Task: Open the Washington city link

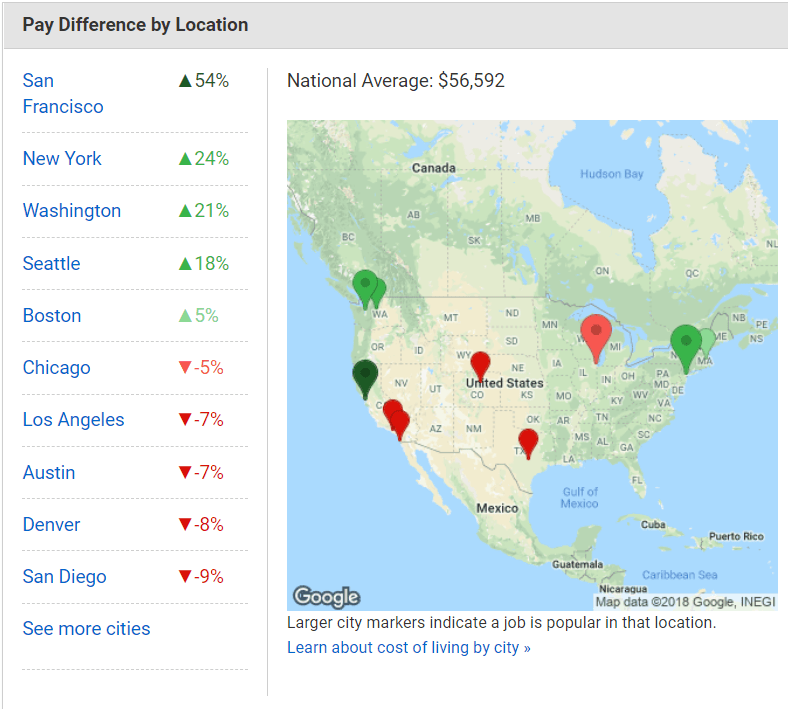Action: coord(72,211)
